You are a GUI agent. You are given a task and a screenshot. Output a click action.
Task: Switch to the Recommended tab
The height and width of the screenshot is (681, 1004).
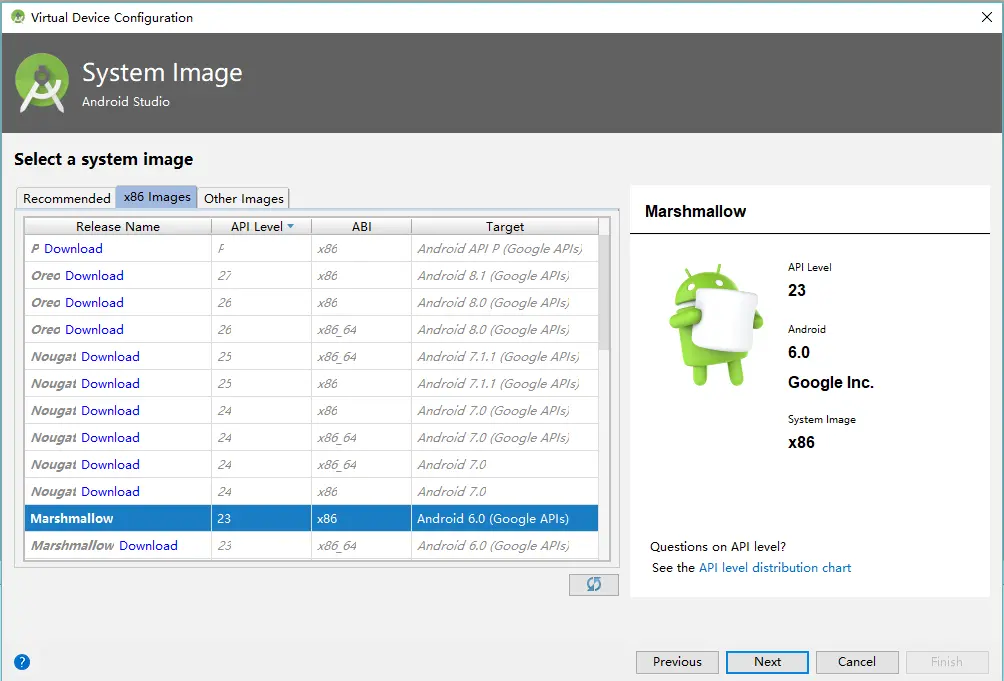pyautogui.click(x=67, y=198)
